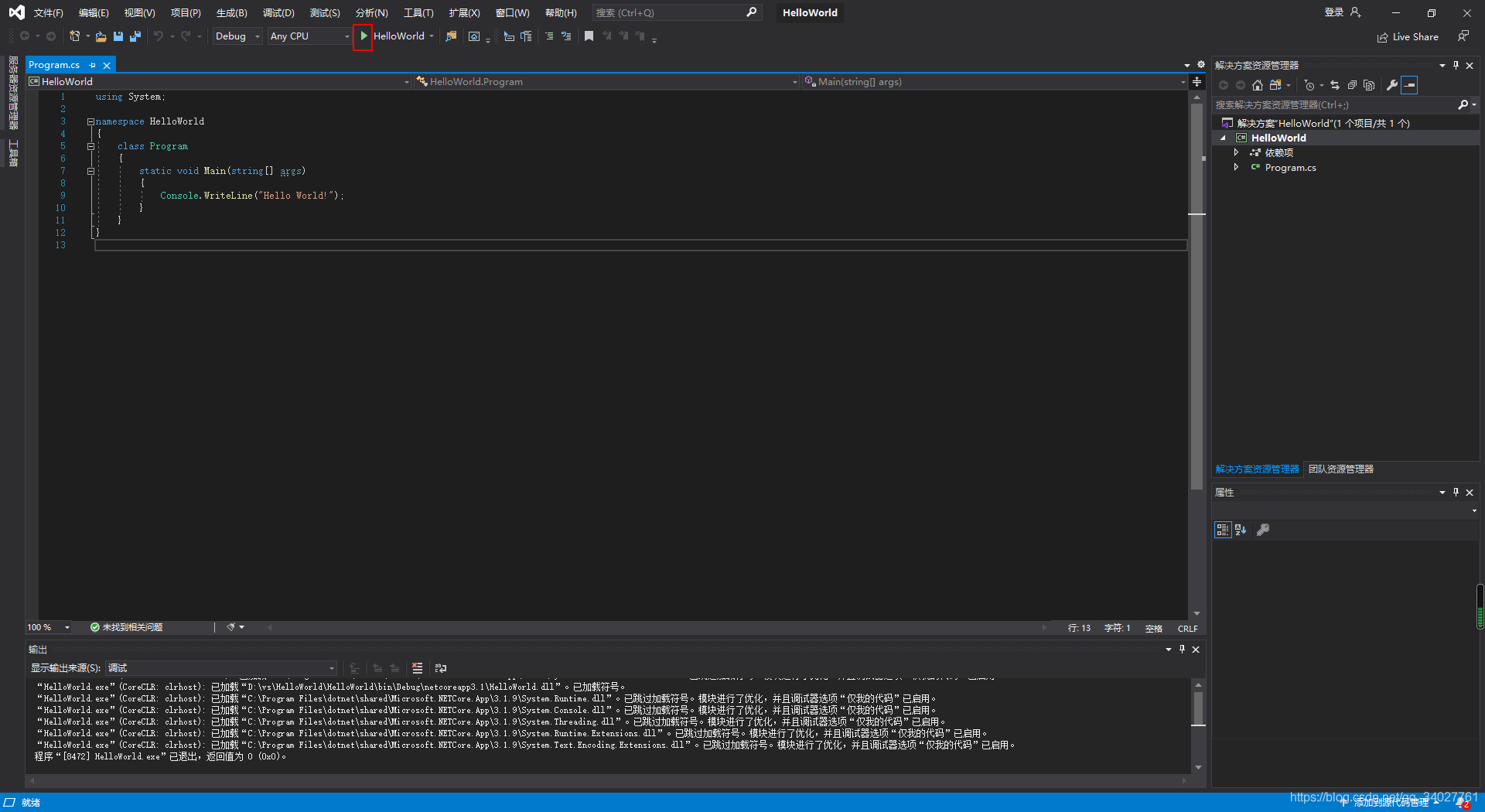Screen dimensions: 1485x812
Task: Open the 工具箱 side tab
Action: (13, 153)
